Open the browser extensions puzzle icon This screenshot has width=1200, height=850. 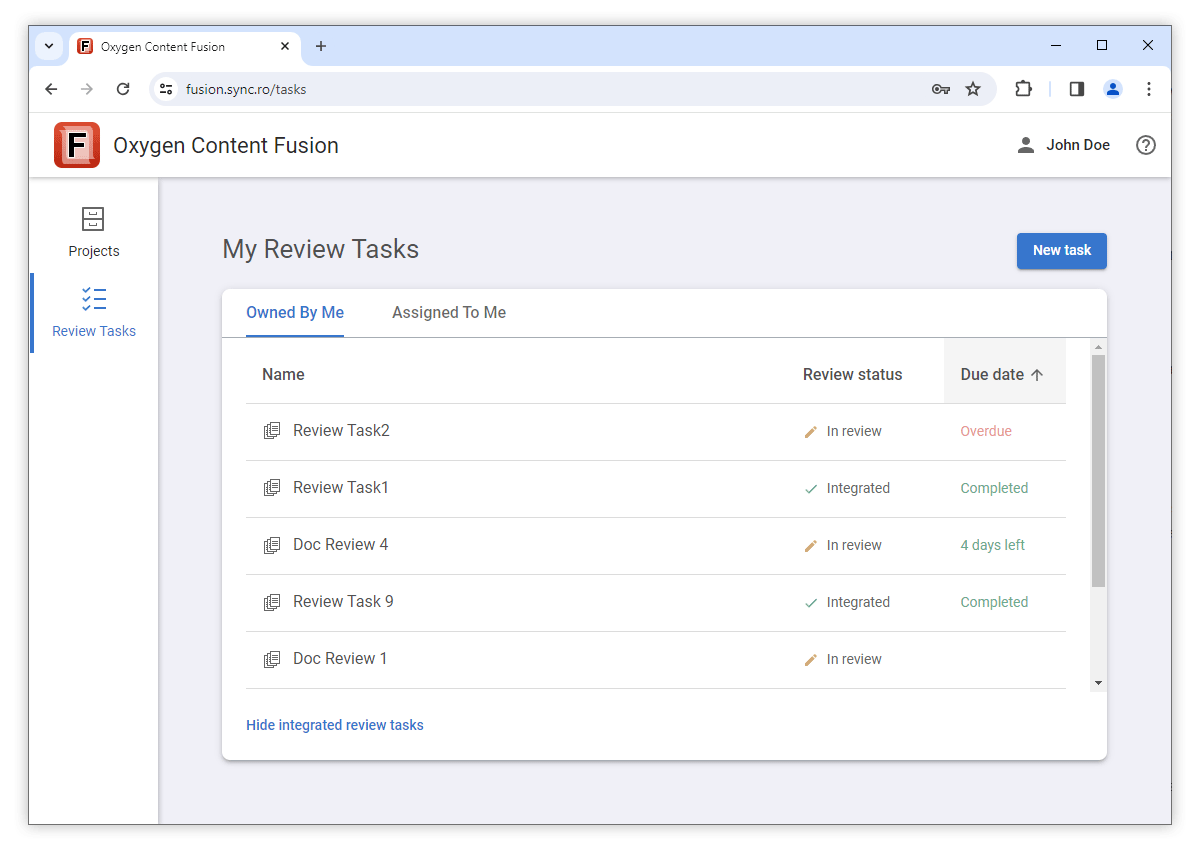coord(1023,89)
